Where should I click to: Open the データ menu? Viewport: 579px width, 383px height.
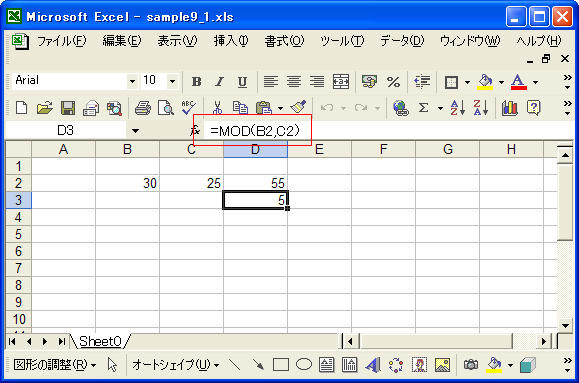click(402, 41)
